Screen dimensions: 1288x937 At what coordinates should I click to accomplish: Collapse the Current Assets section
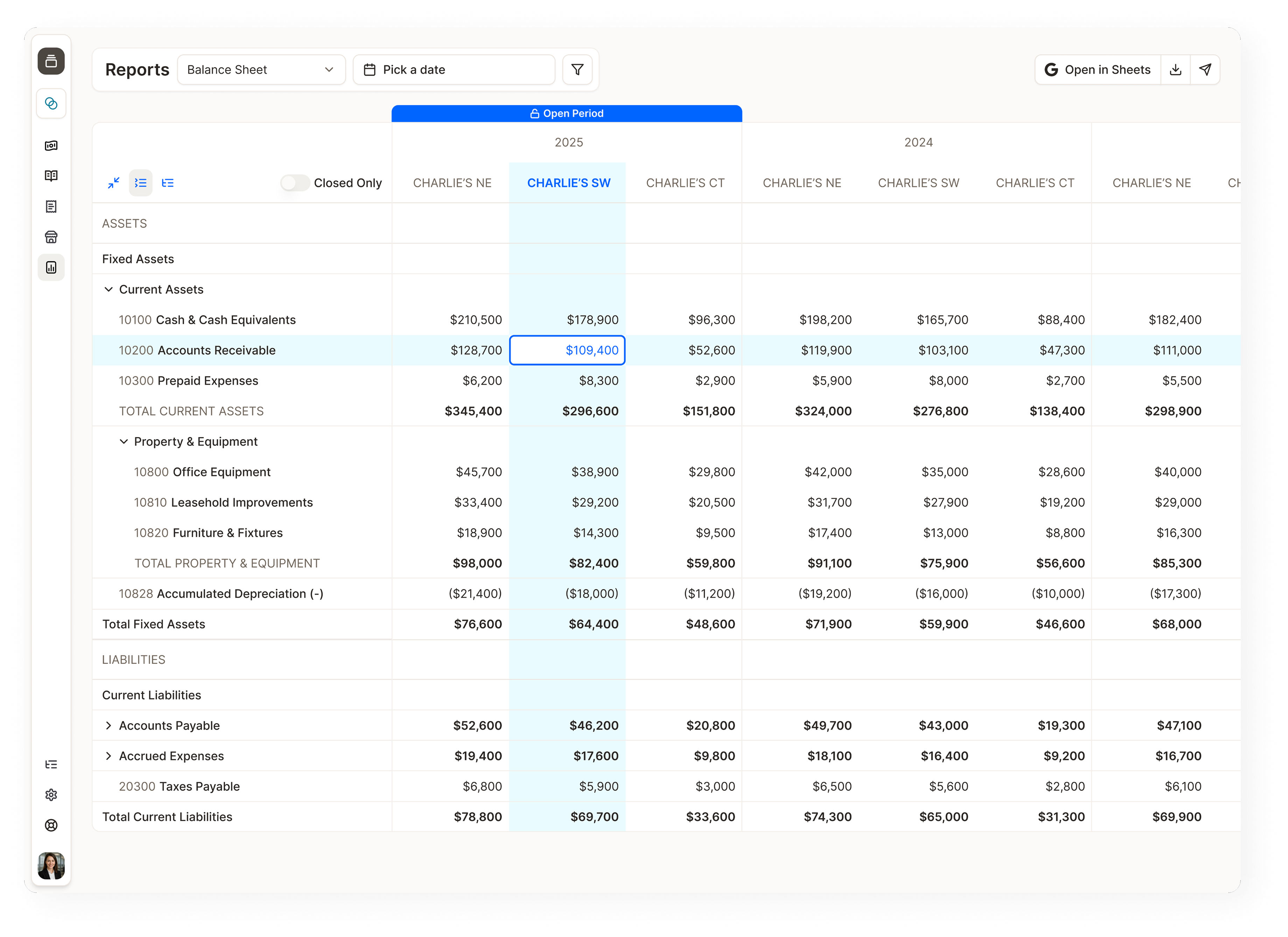[108, 290]
